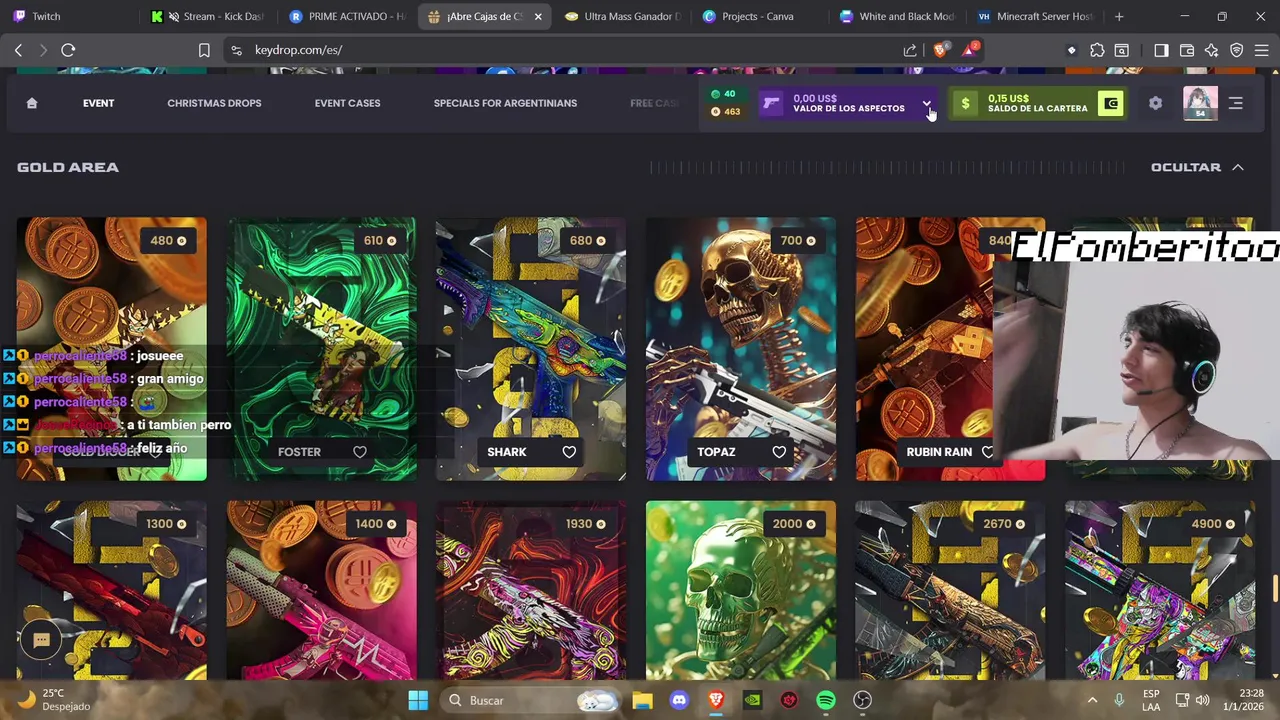Open the CHRISTMAS DROPS section
The image size is (1280, 720).
point(214,103)
